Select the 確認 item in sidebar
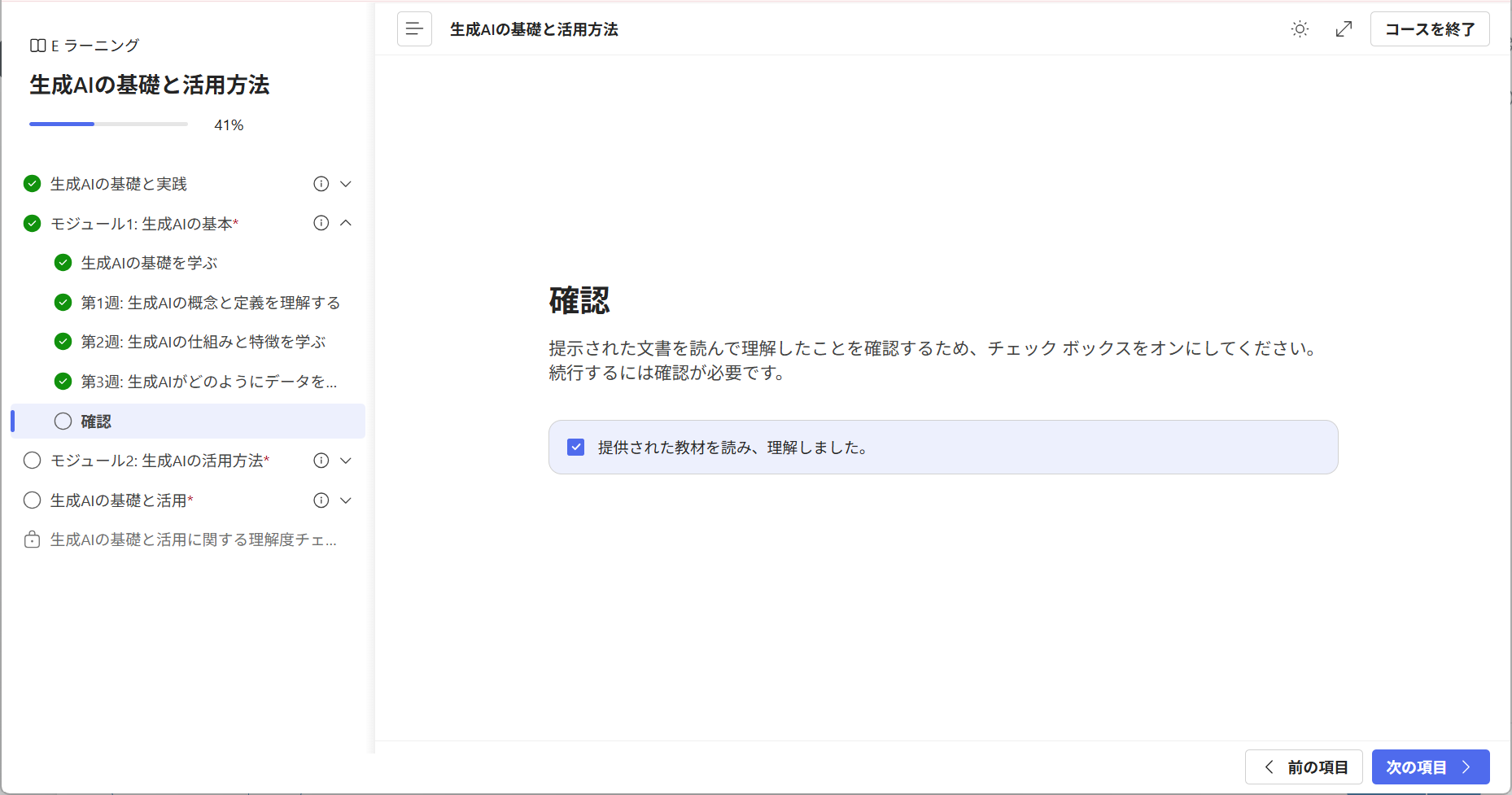 (x=188, y=422)
